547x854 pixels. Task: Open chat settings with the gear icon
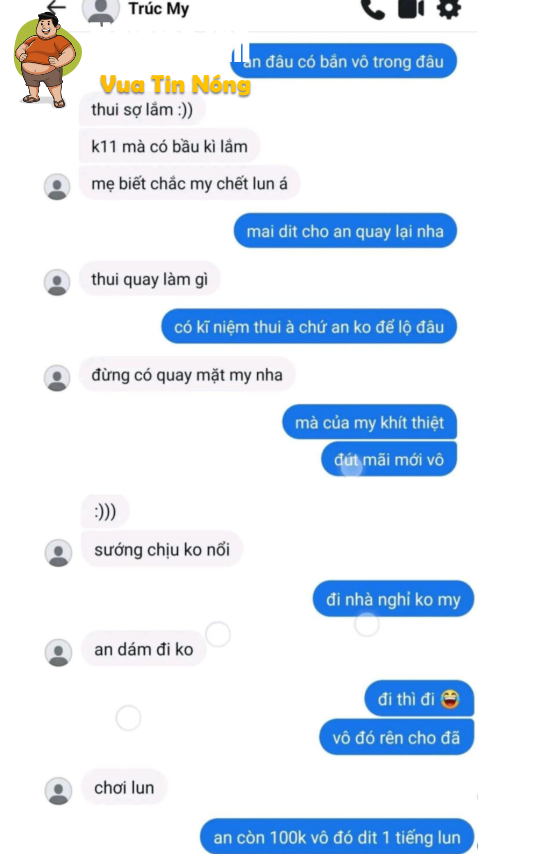coord(449,9)
